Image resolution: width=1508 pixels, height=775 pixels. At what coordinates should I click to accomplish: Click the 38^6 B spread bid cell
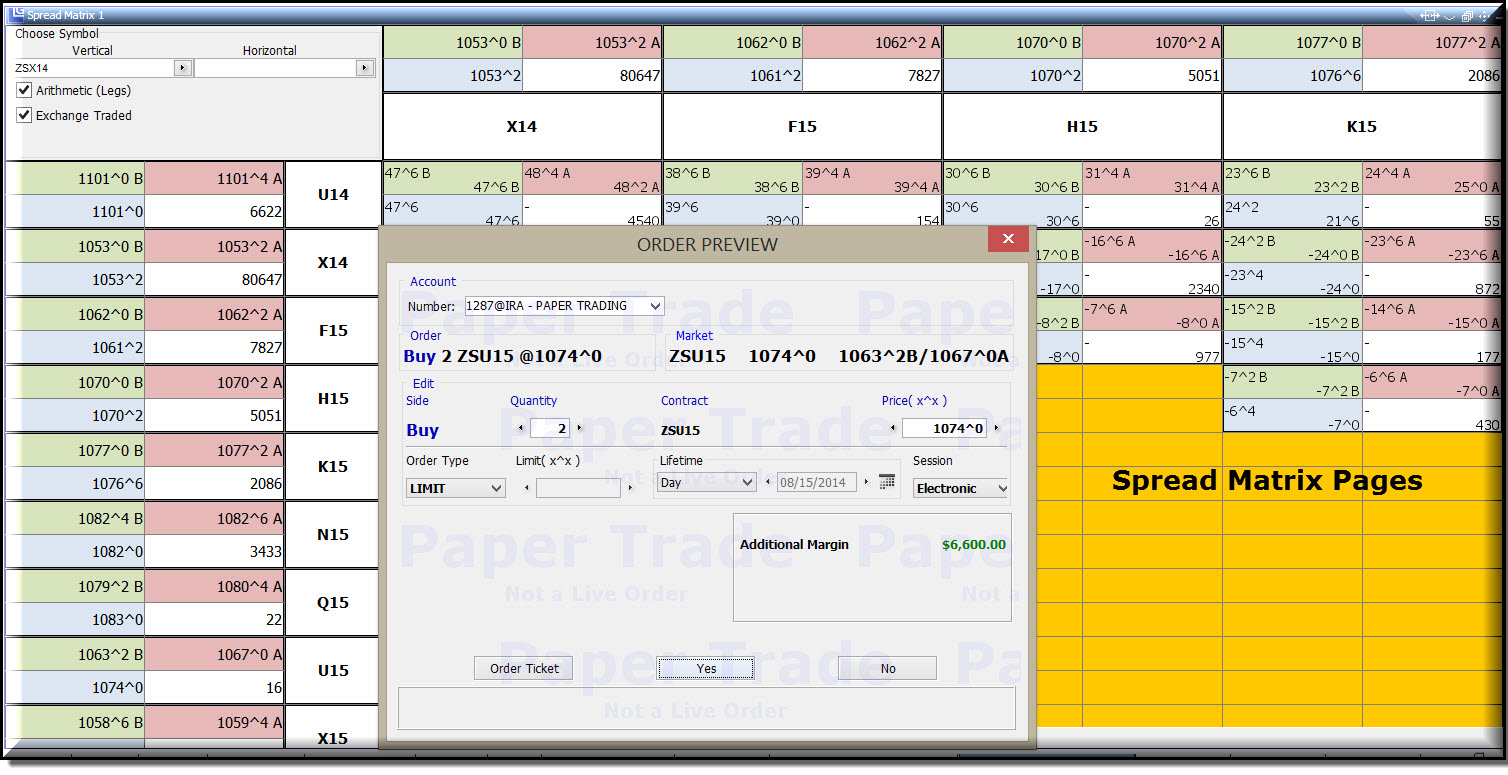733,179
